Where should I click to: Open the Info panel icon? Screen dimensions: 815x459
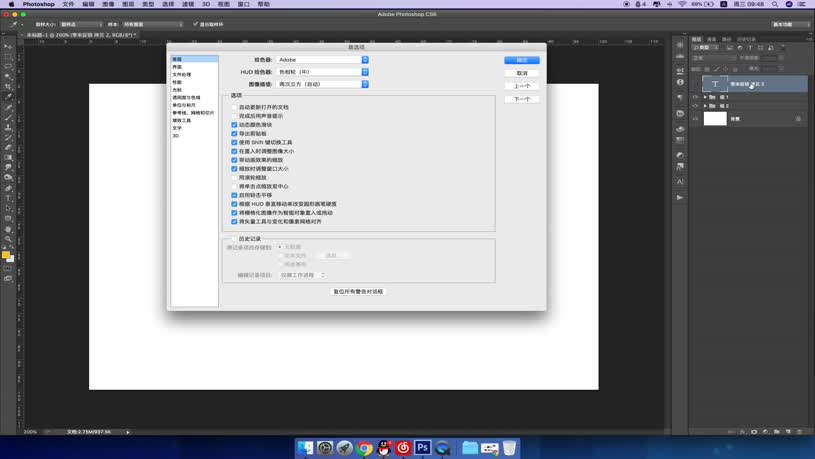[680, 82]
